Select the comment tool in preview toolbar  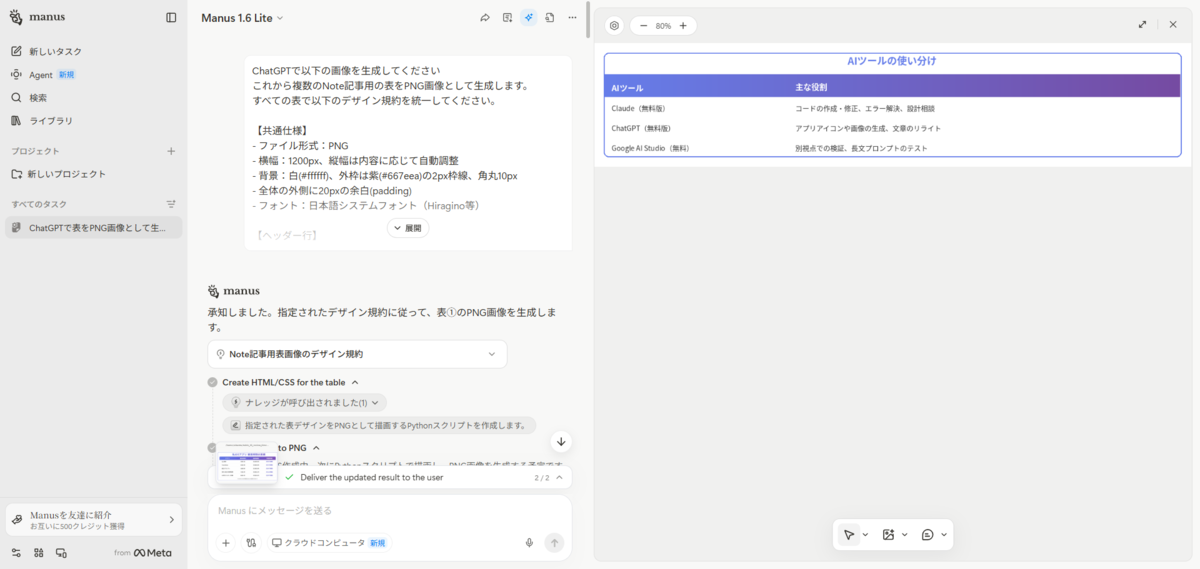coord(927,535)
